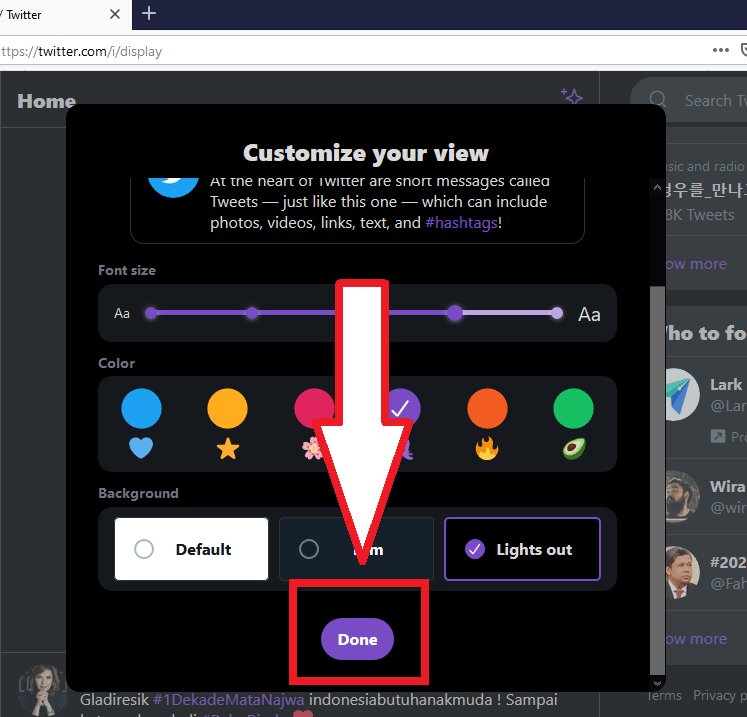Click the Customize your view heading
Screen dimensions: 747x717
(x=366, y=153)
